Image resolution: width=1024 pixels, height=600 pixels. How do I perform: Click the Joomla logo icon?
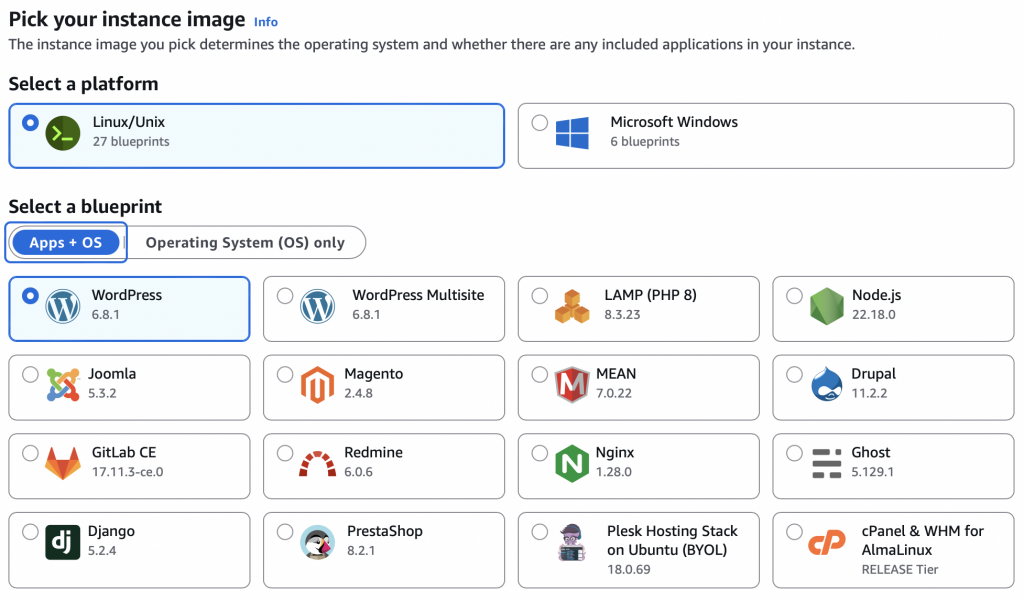click(x=62, y=385)
